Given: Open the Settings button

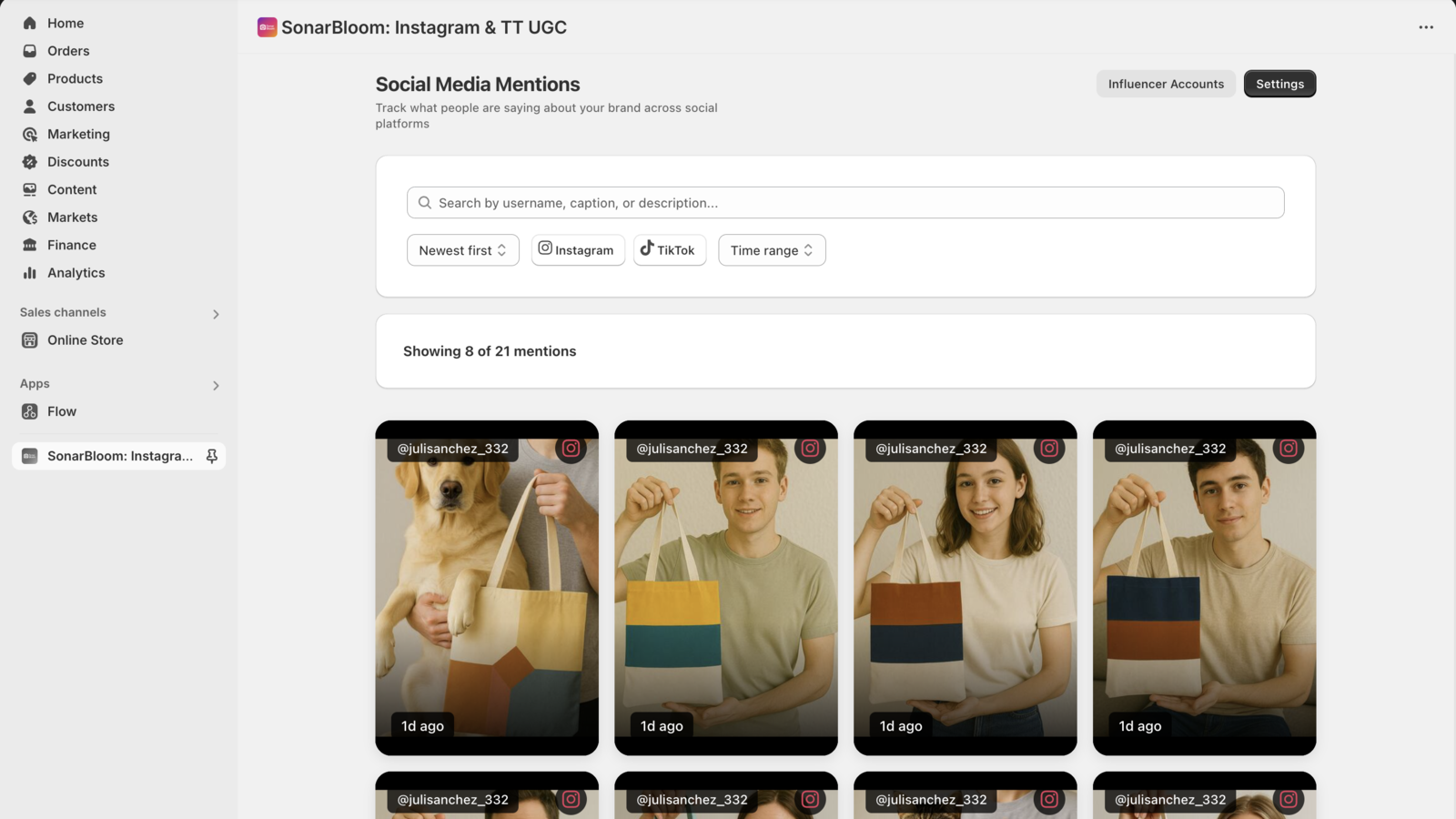Looking at the screenshot, I should [x=1279, y=83].
